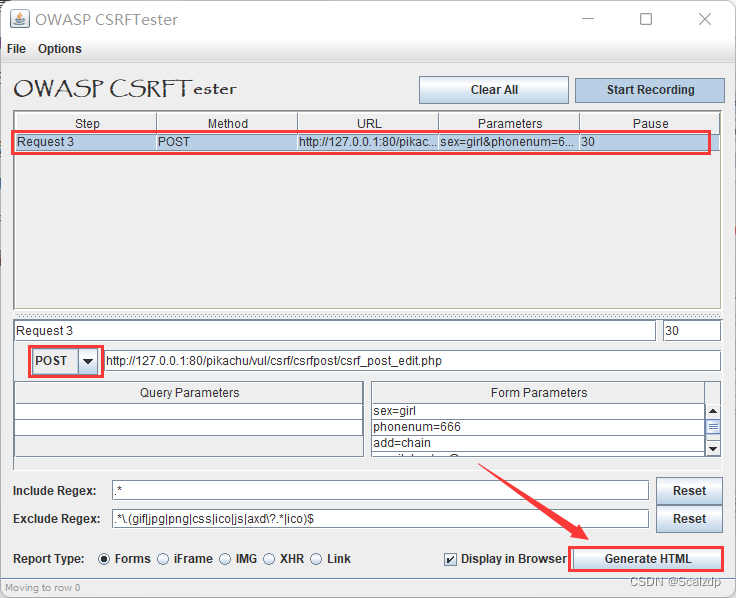
Task: Minimize the OWASP CSRFTester window
Action: click(588, 19)
